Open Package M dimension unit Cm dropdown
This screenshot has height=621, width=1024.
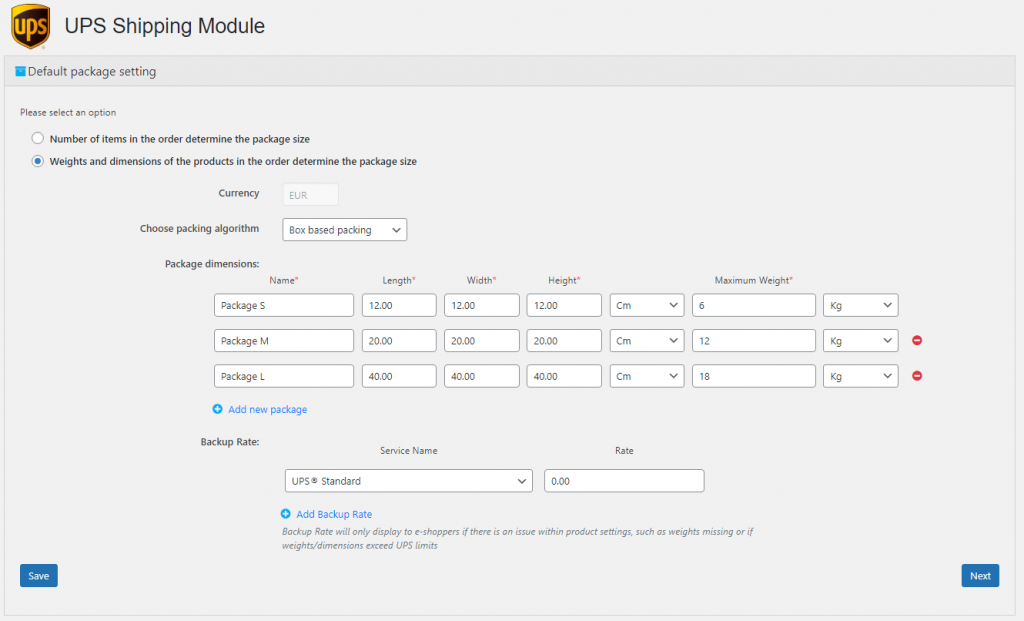tap(647, 340)
